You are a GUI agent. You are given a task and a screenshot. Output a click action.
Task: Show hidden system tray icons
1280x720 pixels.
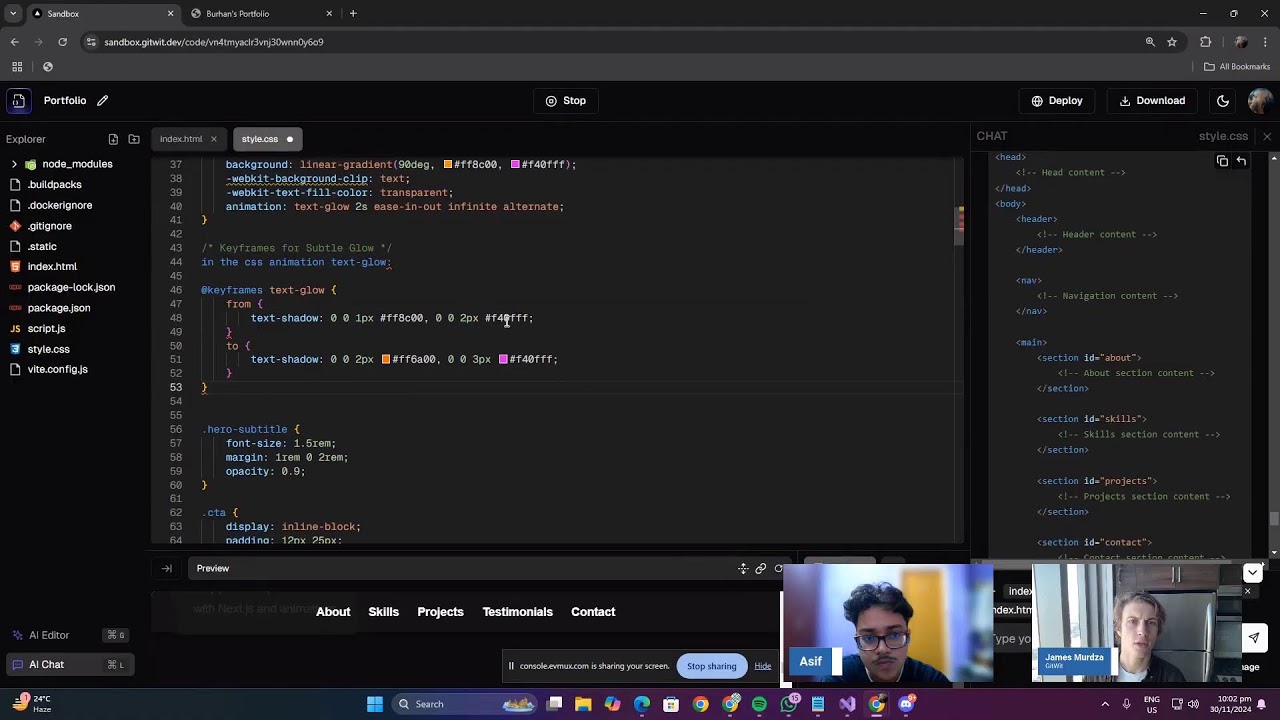coord(1105,704)
